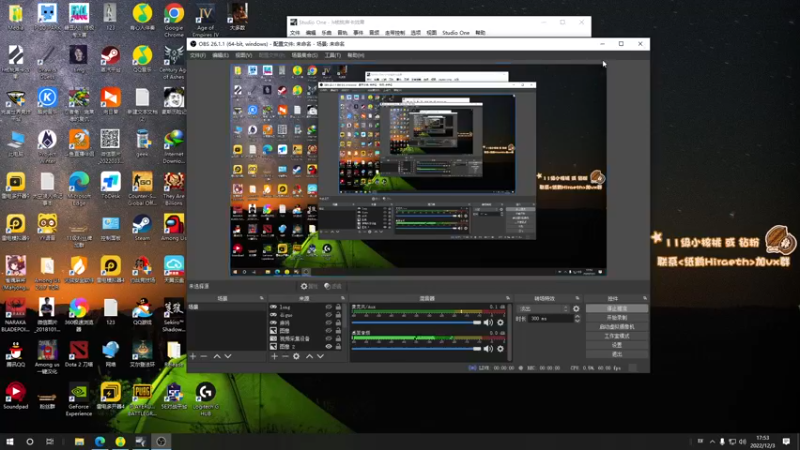This screenshot has width=800, height=450.
Task: Mute the first mixer channel speaker icon
Action: coord(488,322)
